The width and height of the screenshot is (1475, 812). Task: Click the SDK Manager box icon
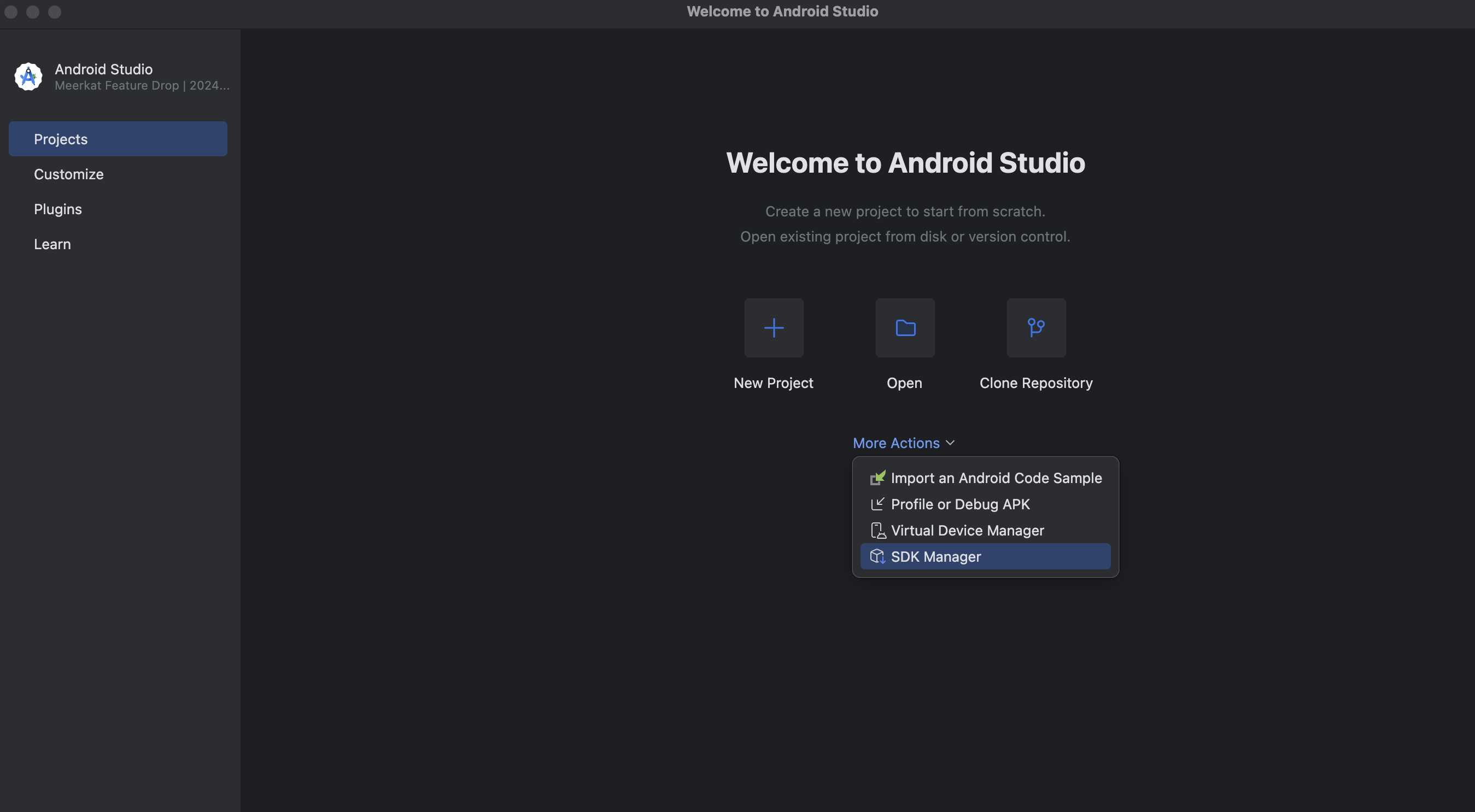tap(877, 557)
